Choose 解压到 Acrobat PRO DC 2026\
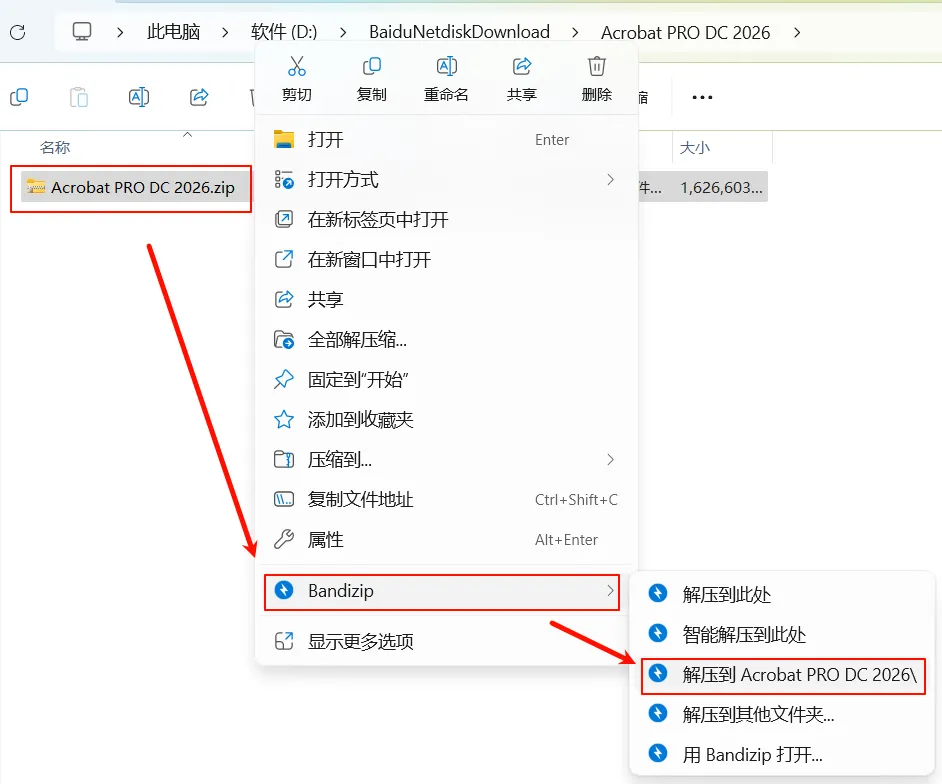 point(783,675)
